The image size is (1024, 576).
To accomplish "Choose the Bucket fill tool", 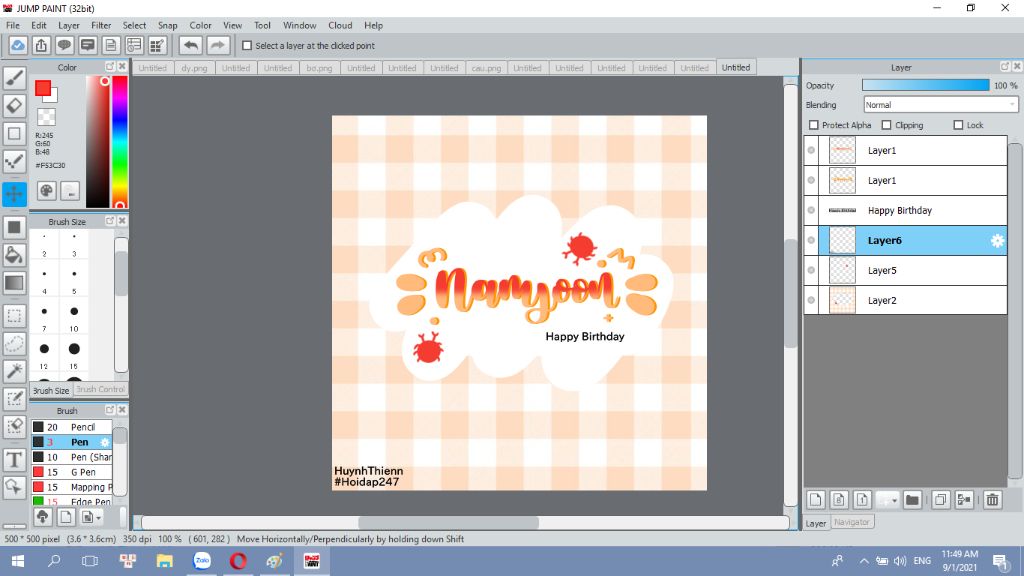I will [x=14, y=255].
